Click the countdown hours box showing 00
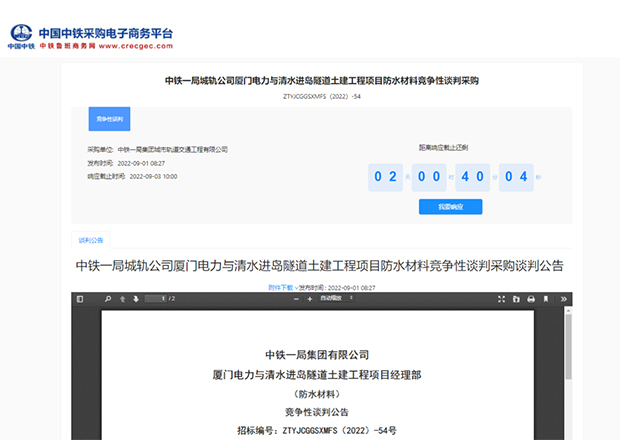Viewport: 620px width, 440px height. [x=429, y=178]
